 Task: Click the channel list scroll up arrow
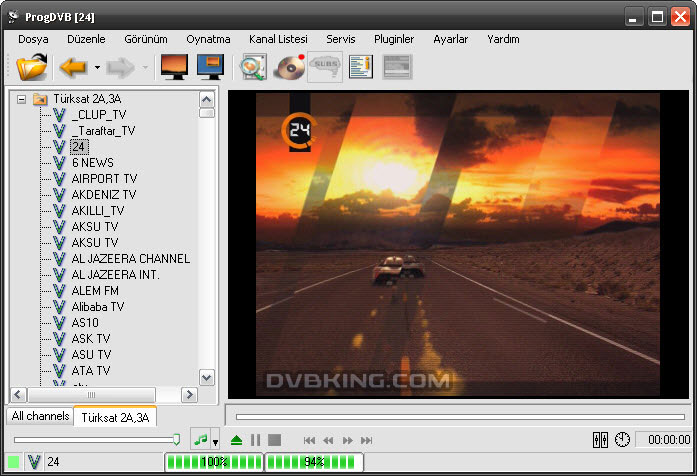207,99
